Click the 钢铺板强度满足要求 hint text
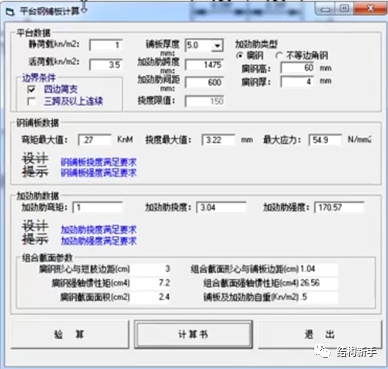Image resolution: width=388 pixels, height=369 pixels. [99, 173]
